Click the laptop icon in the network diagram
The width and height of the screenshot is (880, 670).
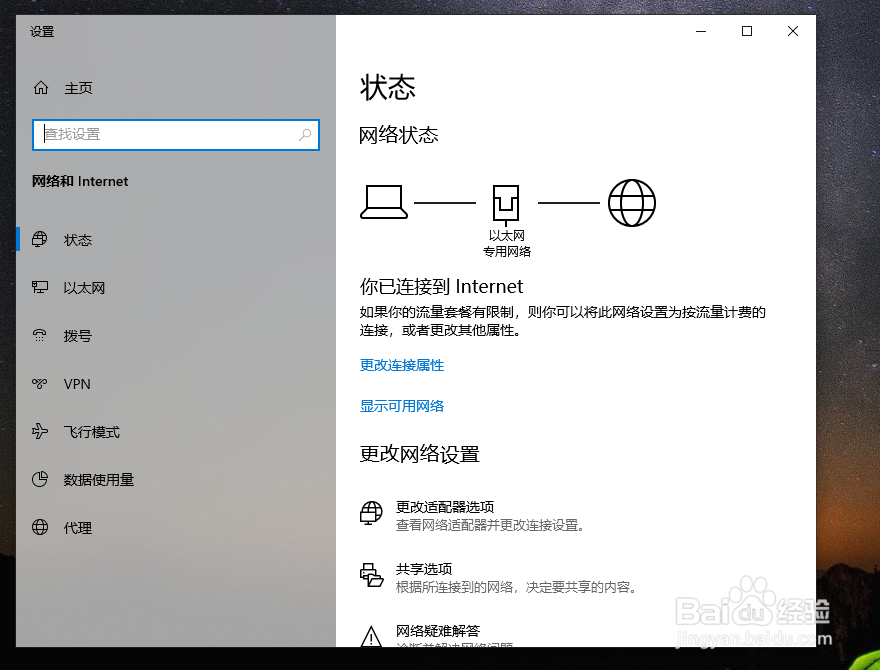tap(384, 202)
